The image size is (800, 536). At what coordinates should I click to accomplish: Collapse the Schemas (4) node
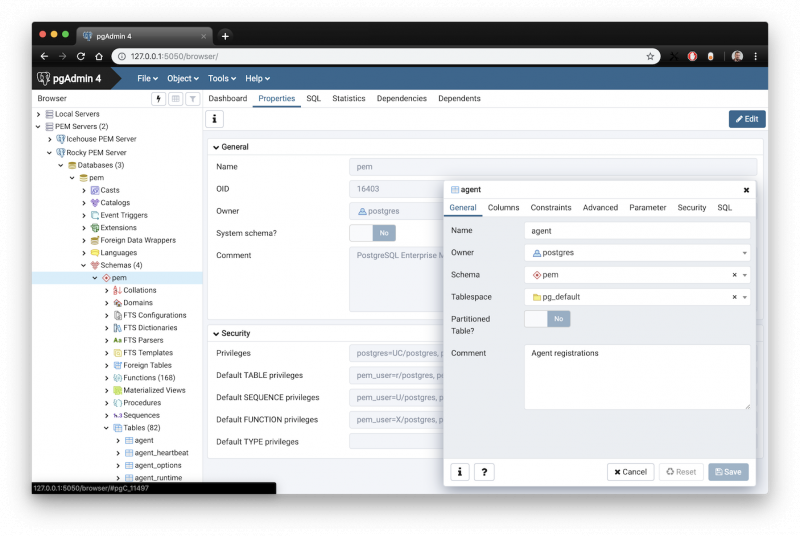pyautogui.click(x=84, y=265)
